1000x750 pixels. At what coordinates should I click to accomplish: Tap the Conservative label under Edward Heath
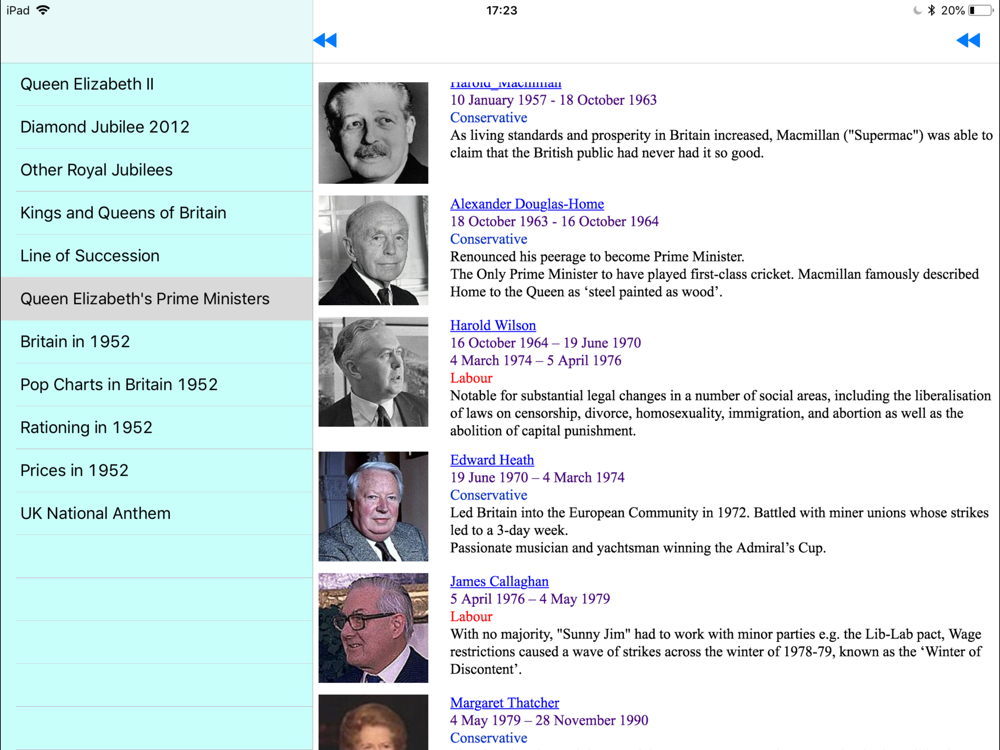click(x=489, y=495)
